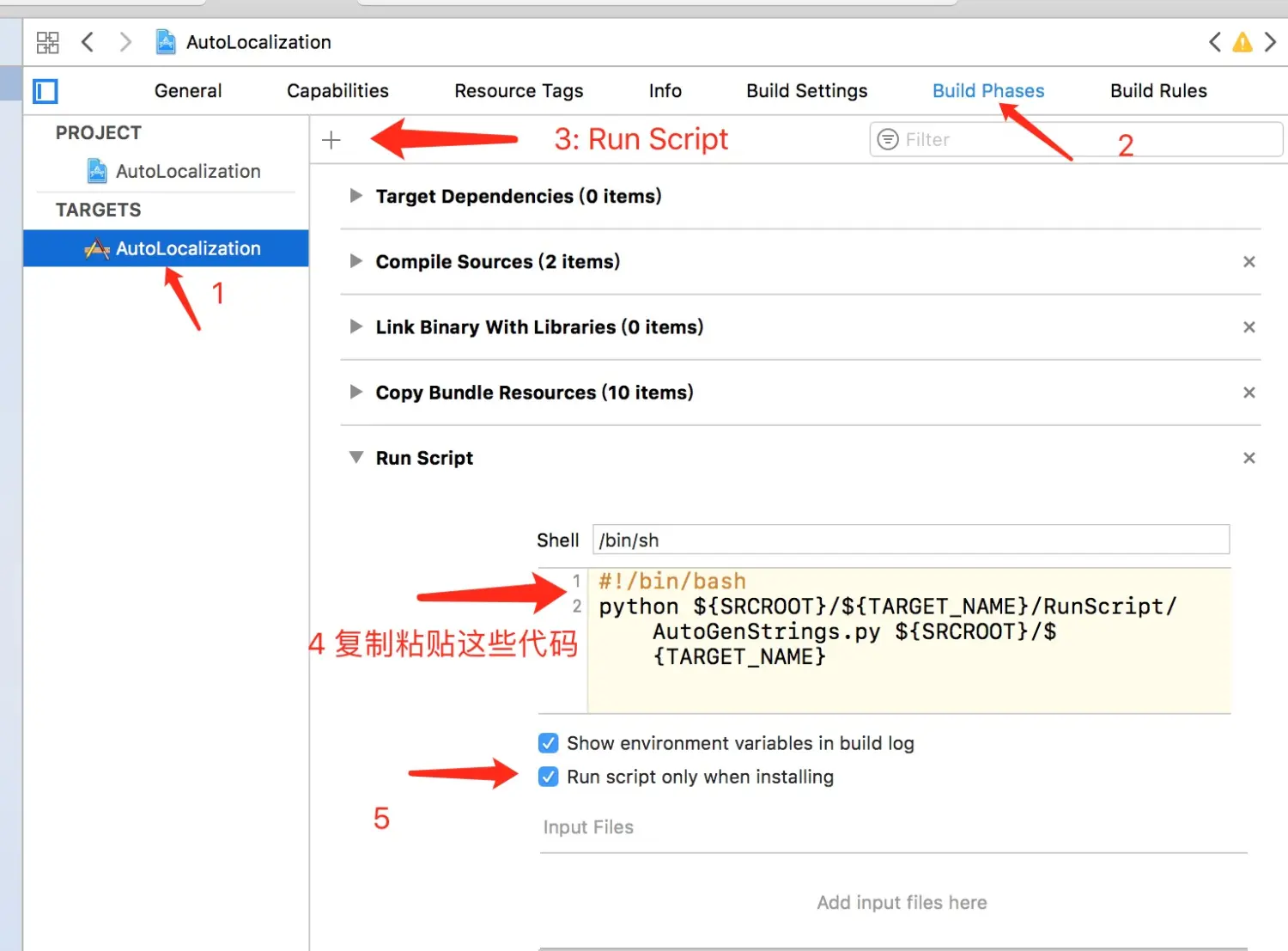Screen dimensions: 1288x951
Task: Switch to the Info tab
Action: (665, 91)
